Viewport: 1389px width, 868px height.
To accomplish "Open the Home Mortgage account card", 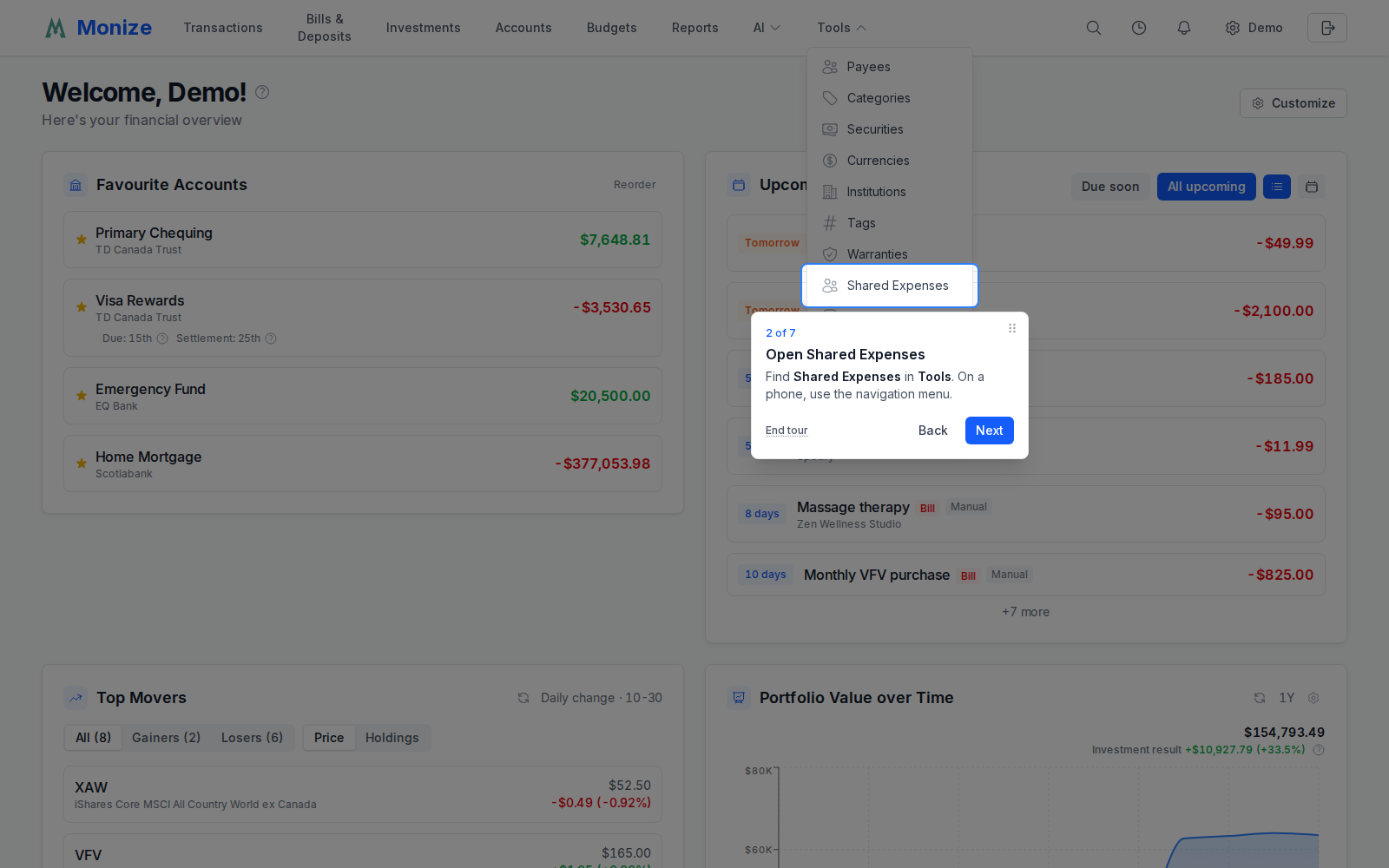I will (363, 464).
